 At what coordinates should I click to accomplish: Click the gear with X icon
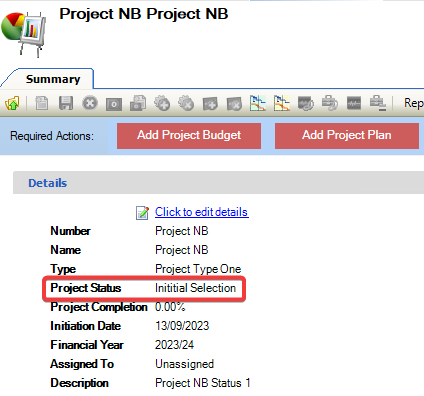pos(186,103)
